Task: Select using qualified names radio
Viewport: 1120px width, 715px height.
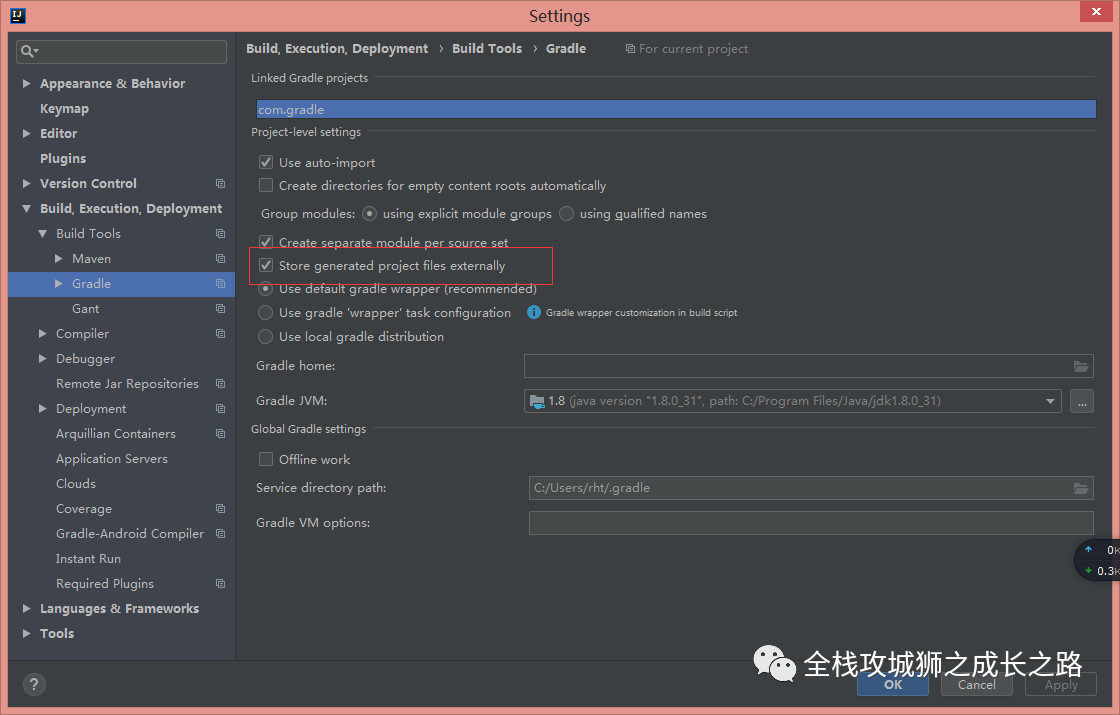Action: [x=566, y=213]
